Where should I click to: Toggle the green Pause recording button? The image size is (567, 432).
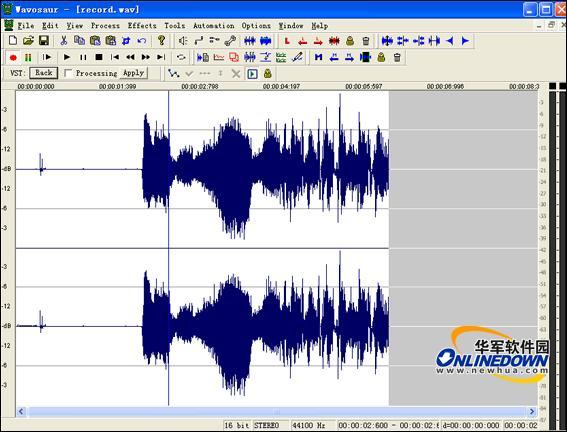28,57
